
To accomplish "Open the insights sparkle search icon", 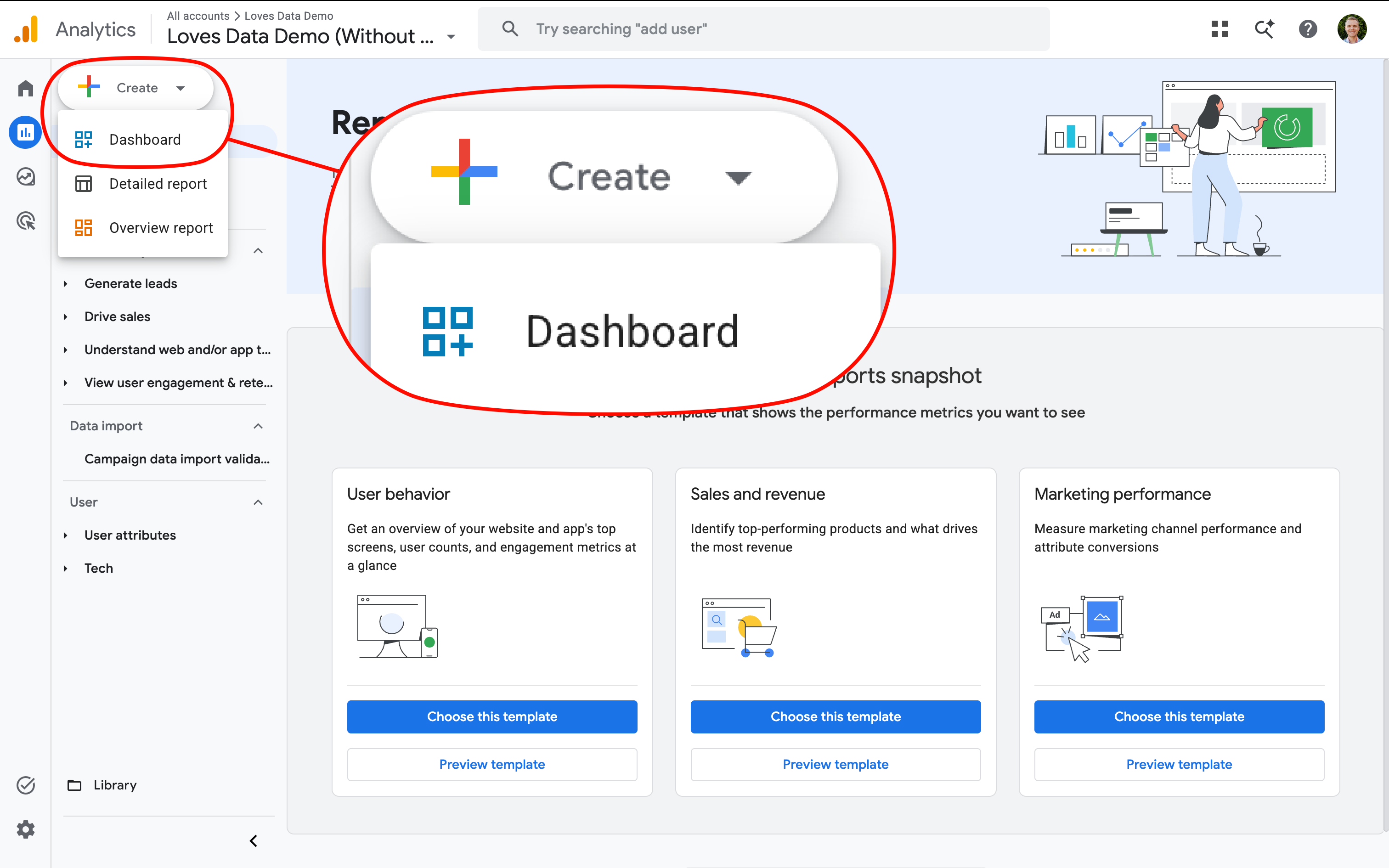I will 1264,28.
